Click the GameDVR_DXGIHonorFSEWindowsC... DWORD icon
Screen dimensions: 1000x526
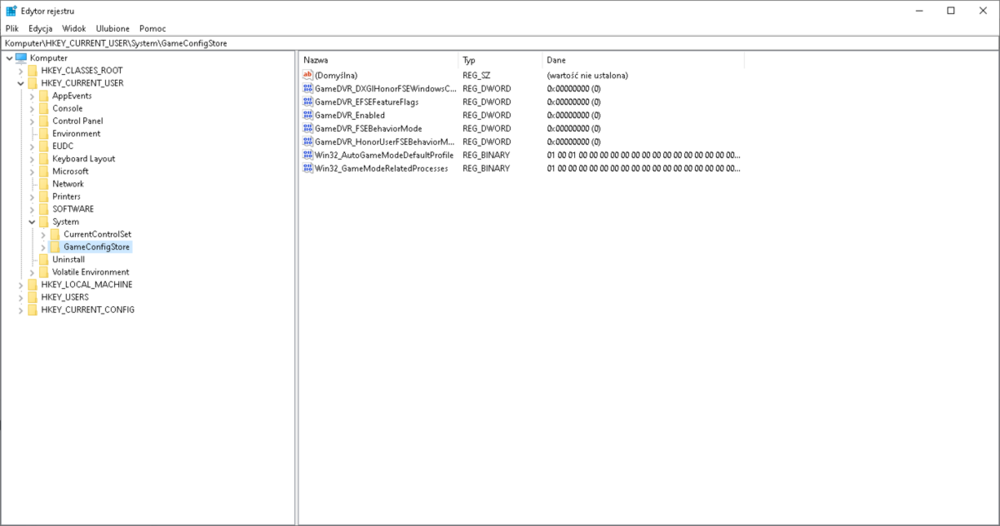click(307, 89)
